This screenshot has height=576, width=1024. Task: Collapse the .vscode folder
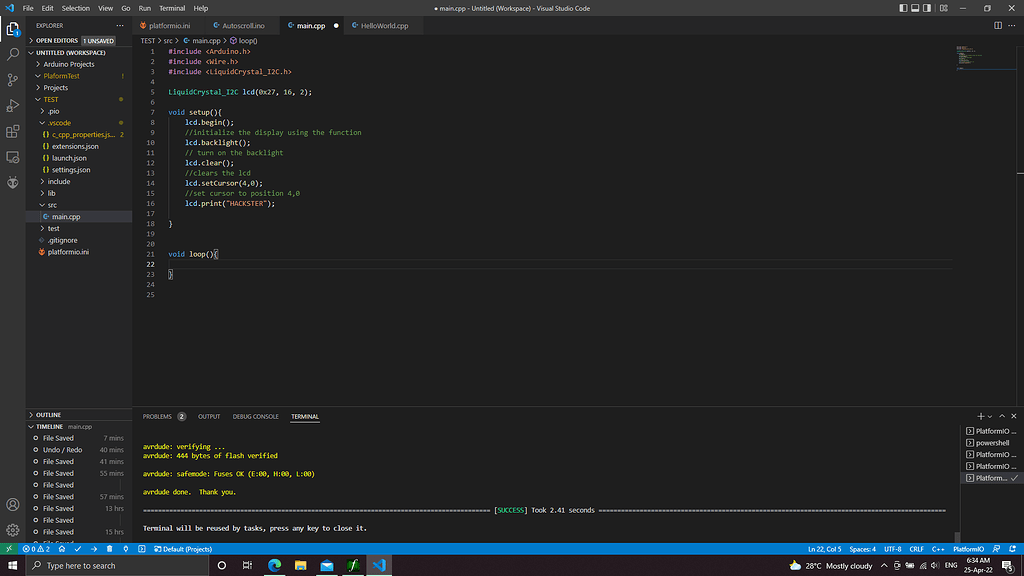(x=58, y=122)
